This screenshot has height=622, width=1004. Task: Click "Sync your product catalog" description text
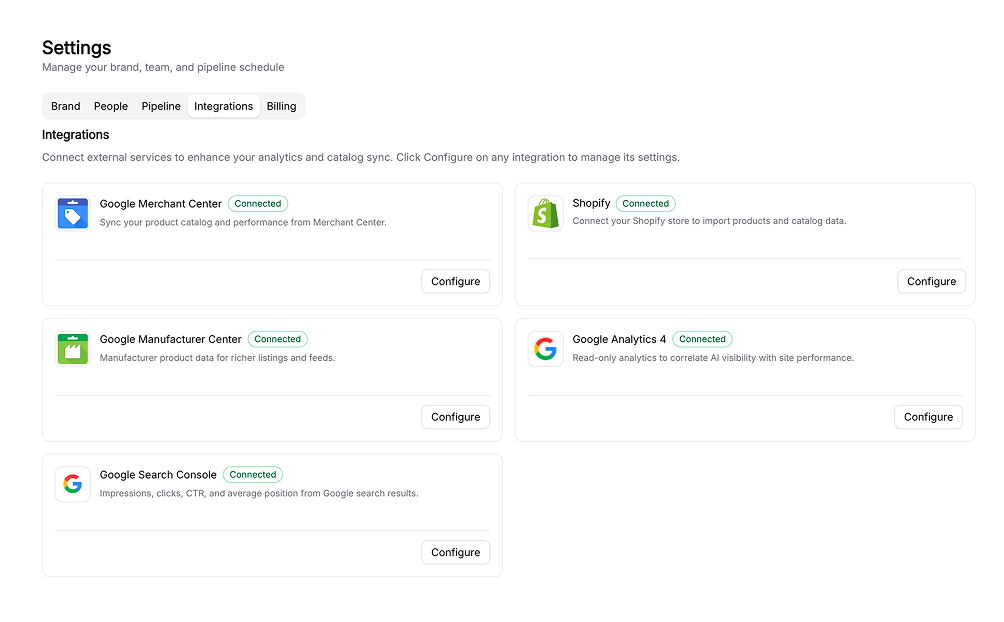tap(243, 222)
